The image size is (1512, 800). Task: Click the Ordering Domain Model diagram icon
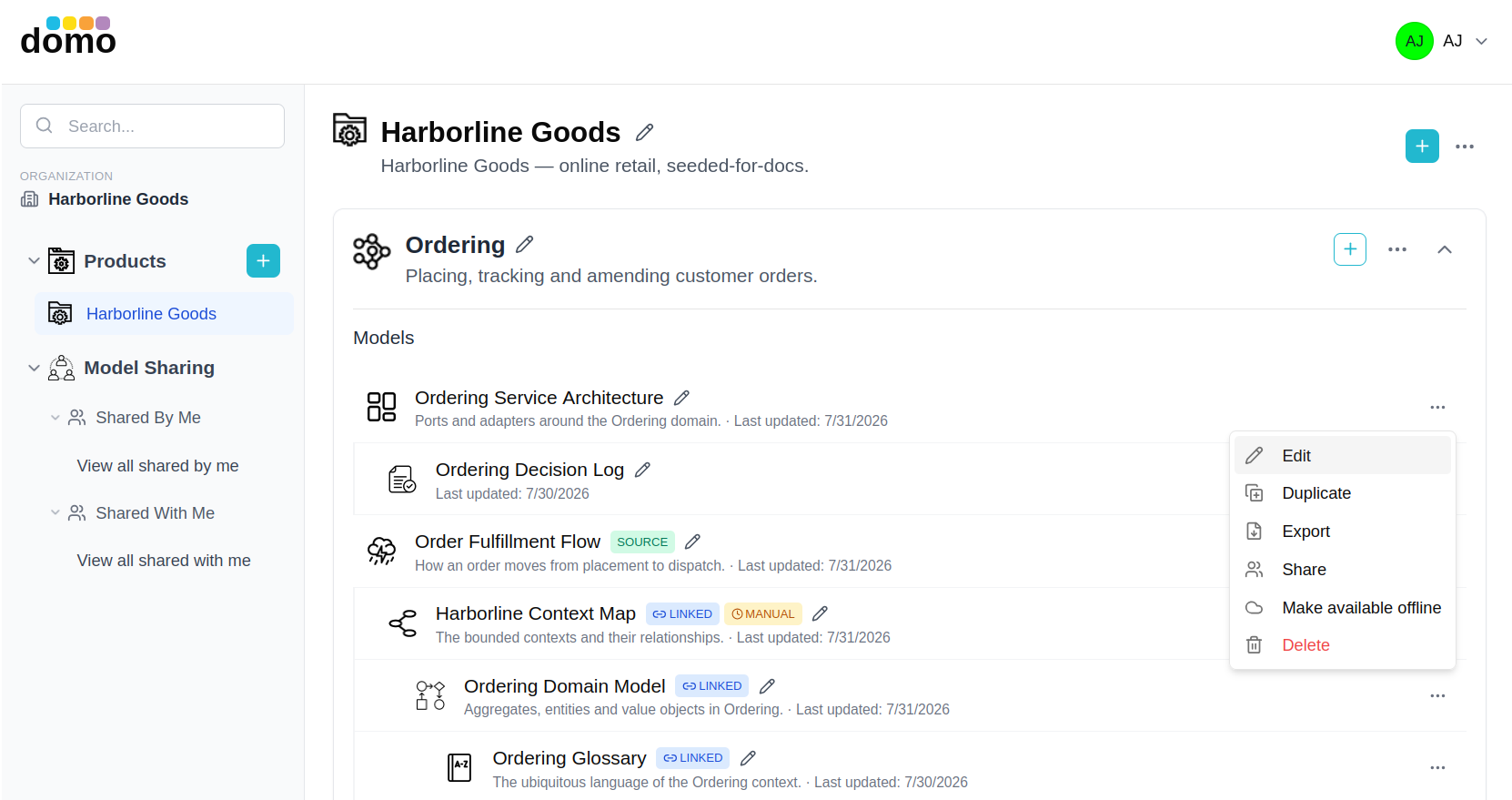[x=430, y=695]
